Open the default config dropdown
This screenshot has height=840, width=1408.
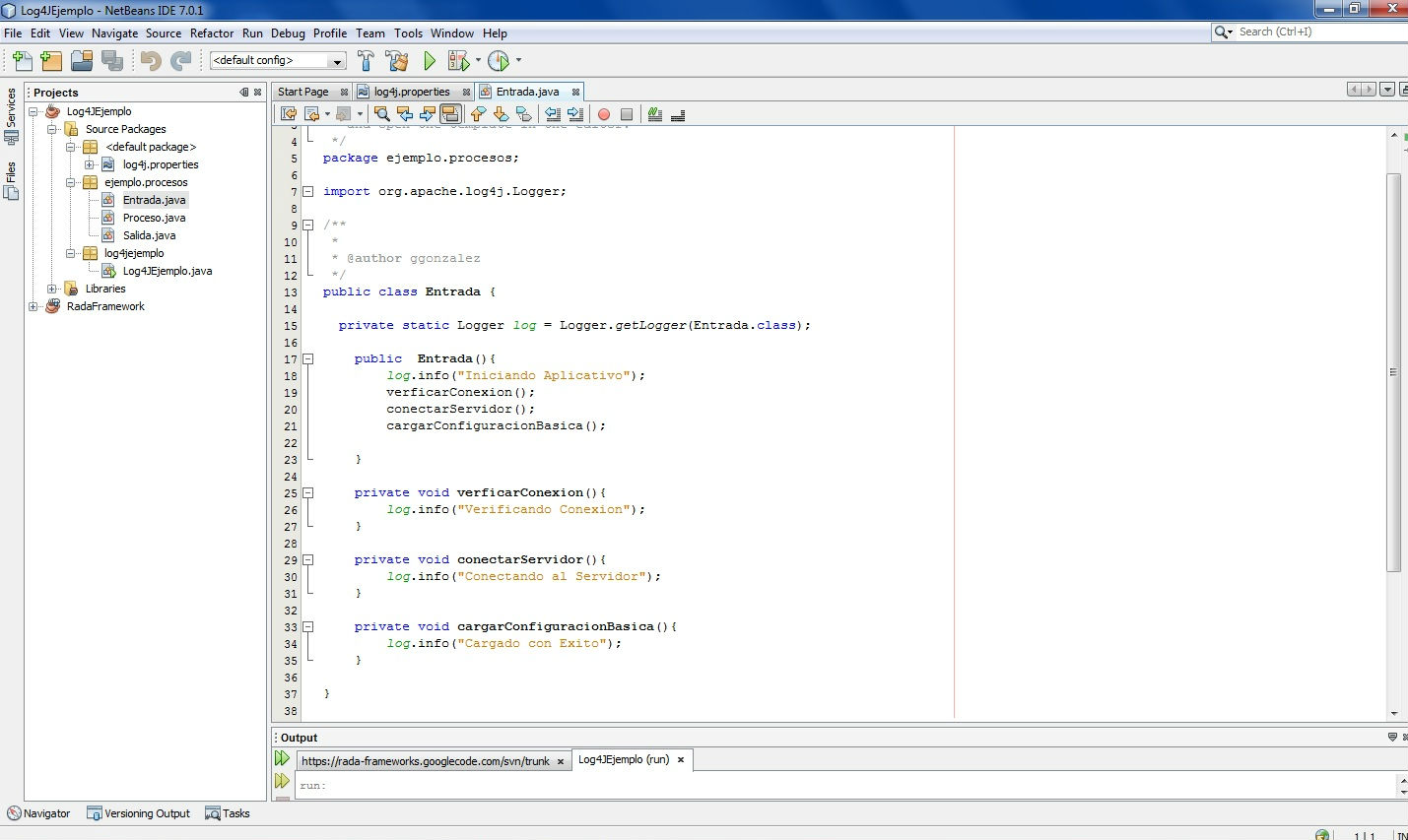(x=338, y=60)
